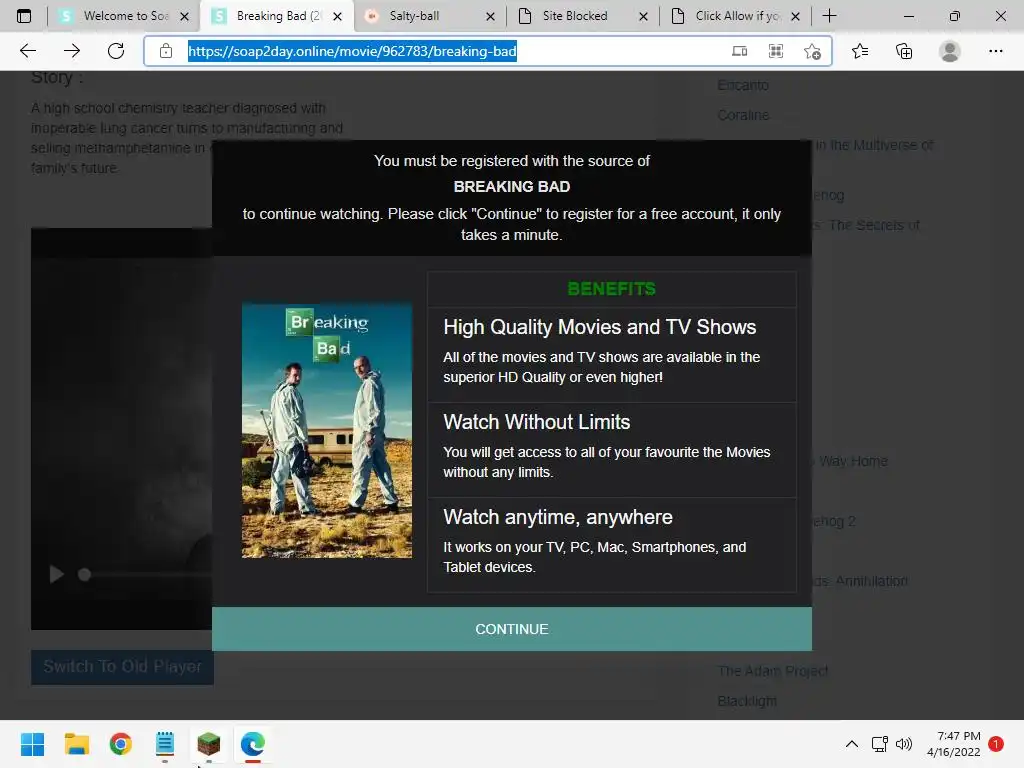
Task: Reload the current page
Action: pyautogui.click(x=116, y=51)
